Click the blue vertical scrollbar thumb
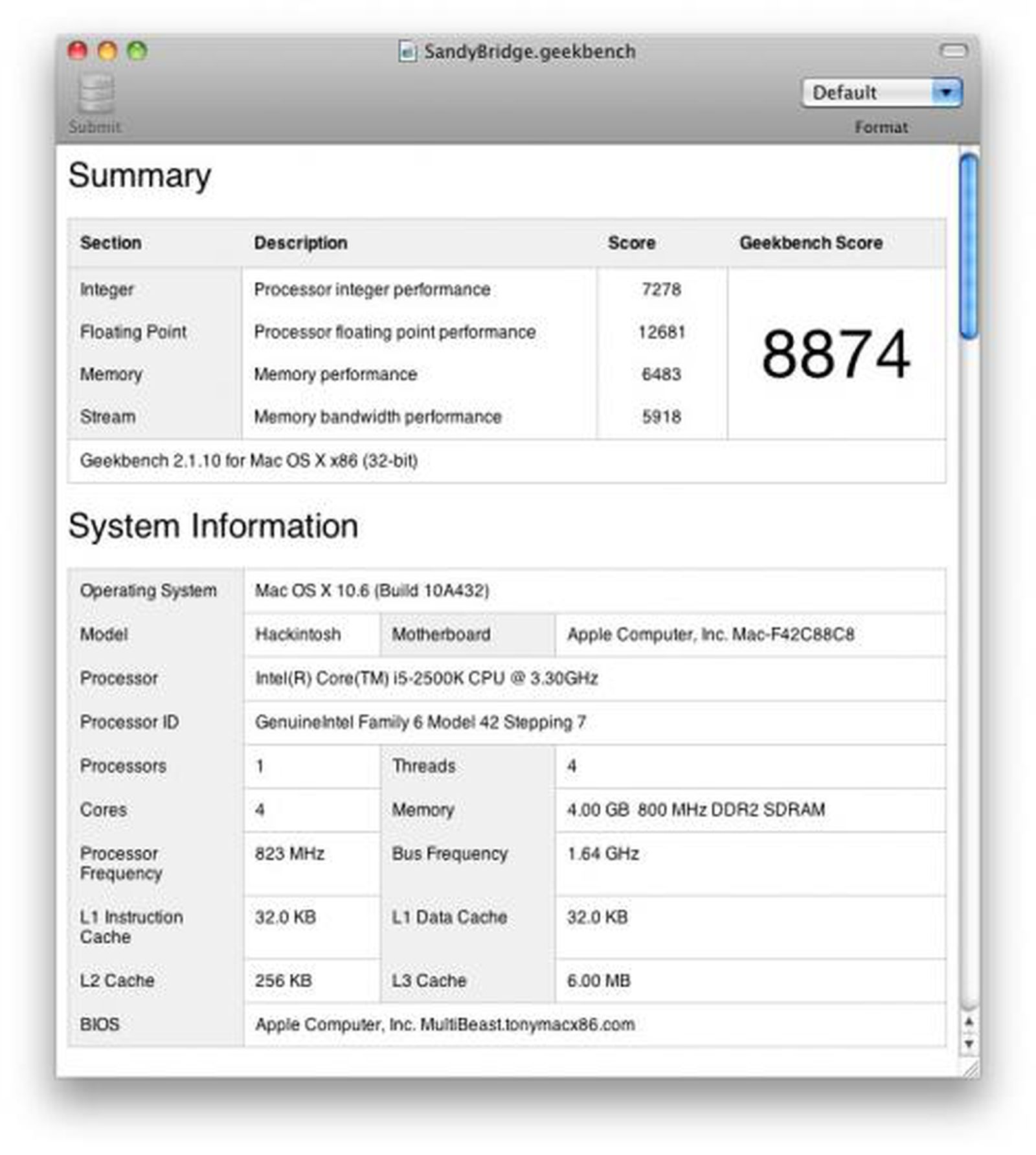This screenshot has height=1155, width=1036. coord(969,246)
